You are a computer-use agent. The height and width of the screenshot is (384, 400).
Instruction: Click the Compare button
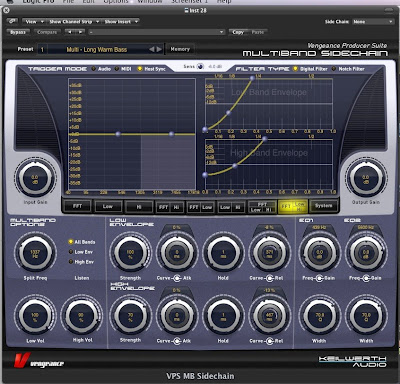click(47, 32)
